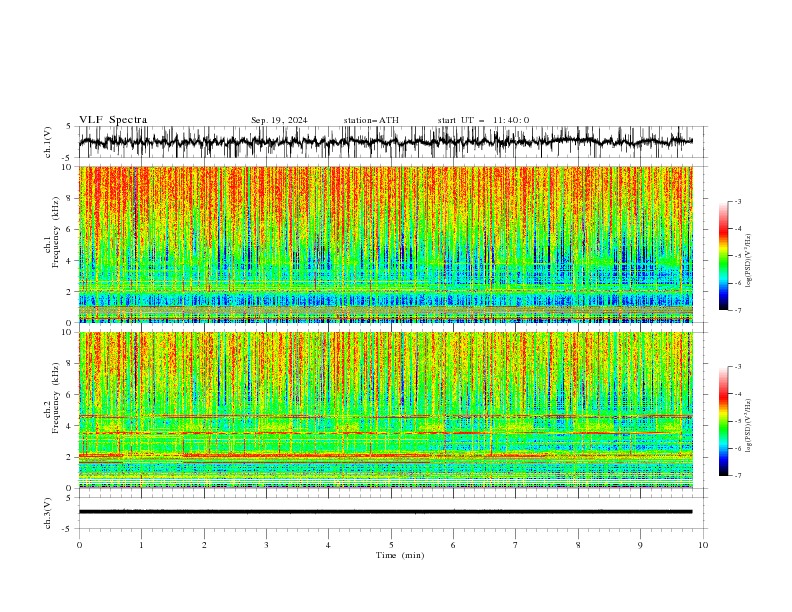Click time axis tick label "3"
This screenshot has height=612, width=792.
tap(266, 545)
